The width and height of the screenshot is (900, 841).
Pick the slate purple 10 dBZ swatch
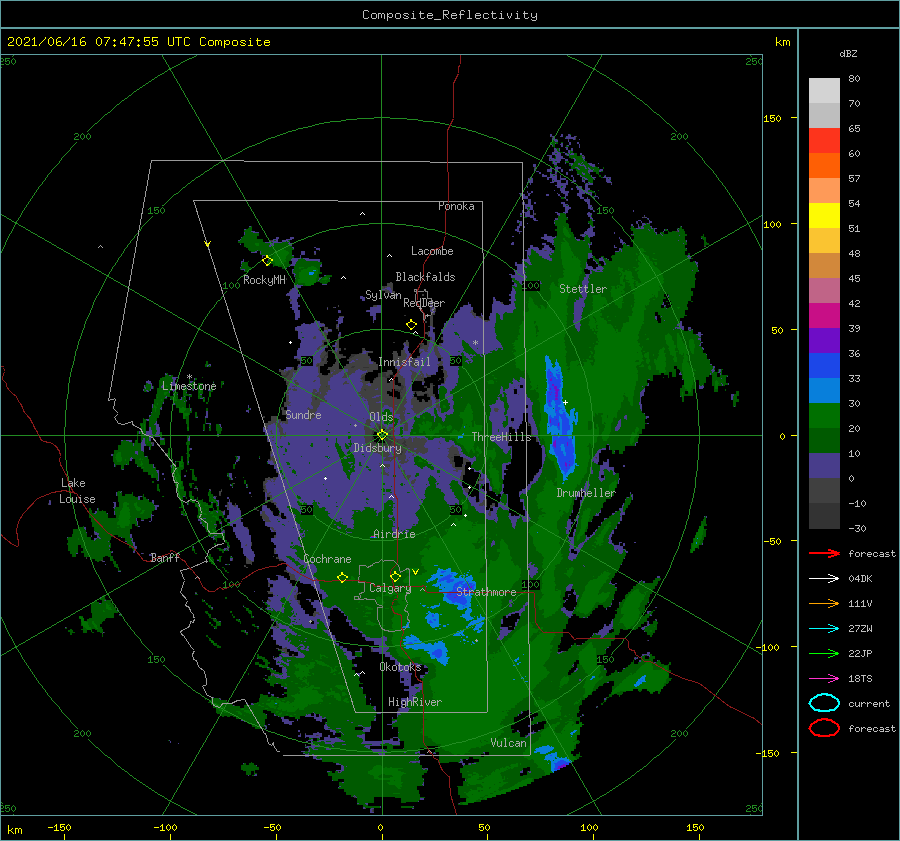824,465
